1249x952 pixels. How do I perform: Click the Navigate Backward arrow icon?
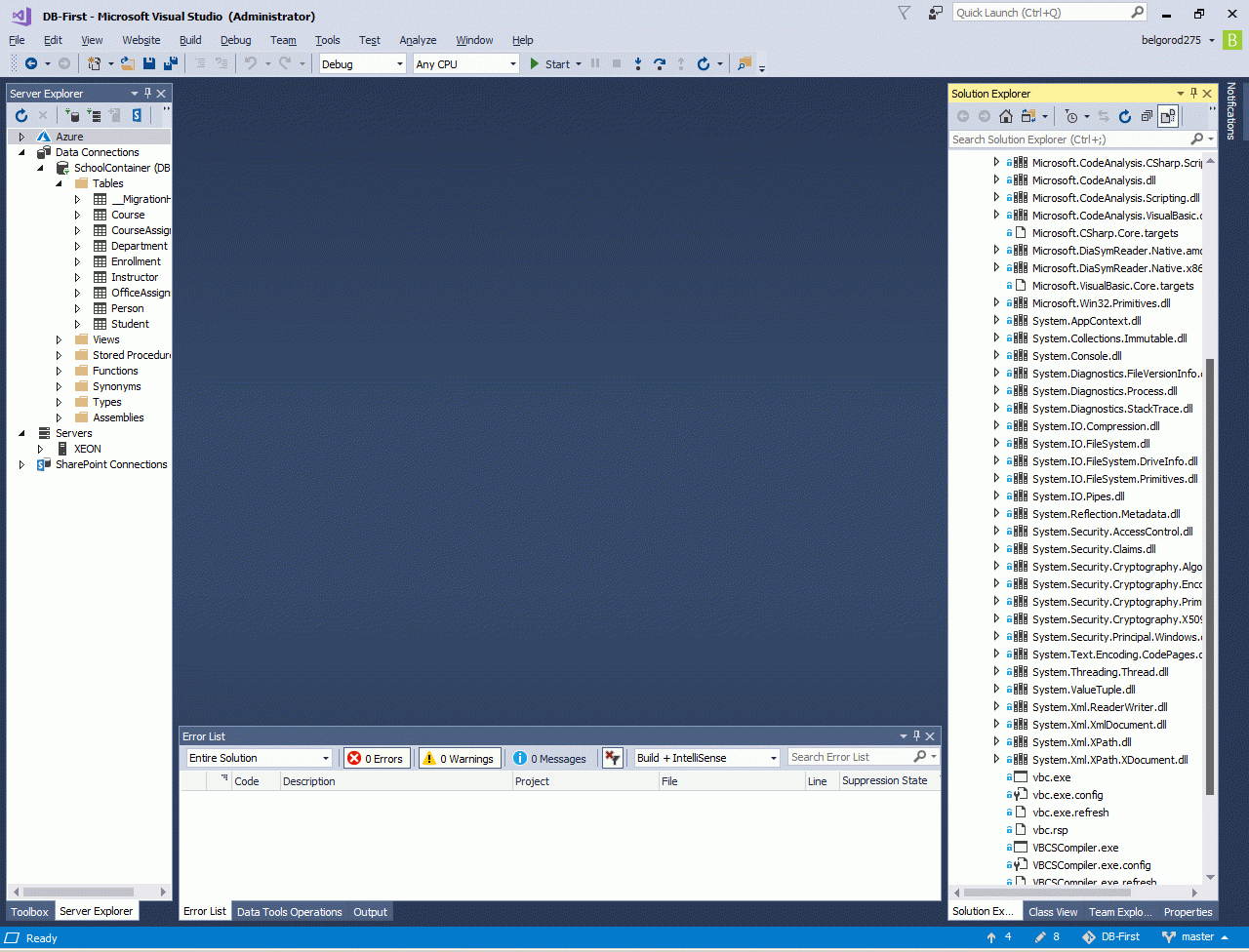click(31, 63)
